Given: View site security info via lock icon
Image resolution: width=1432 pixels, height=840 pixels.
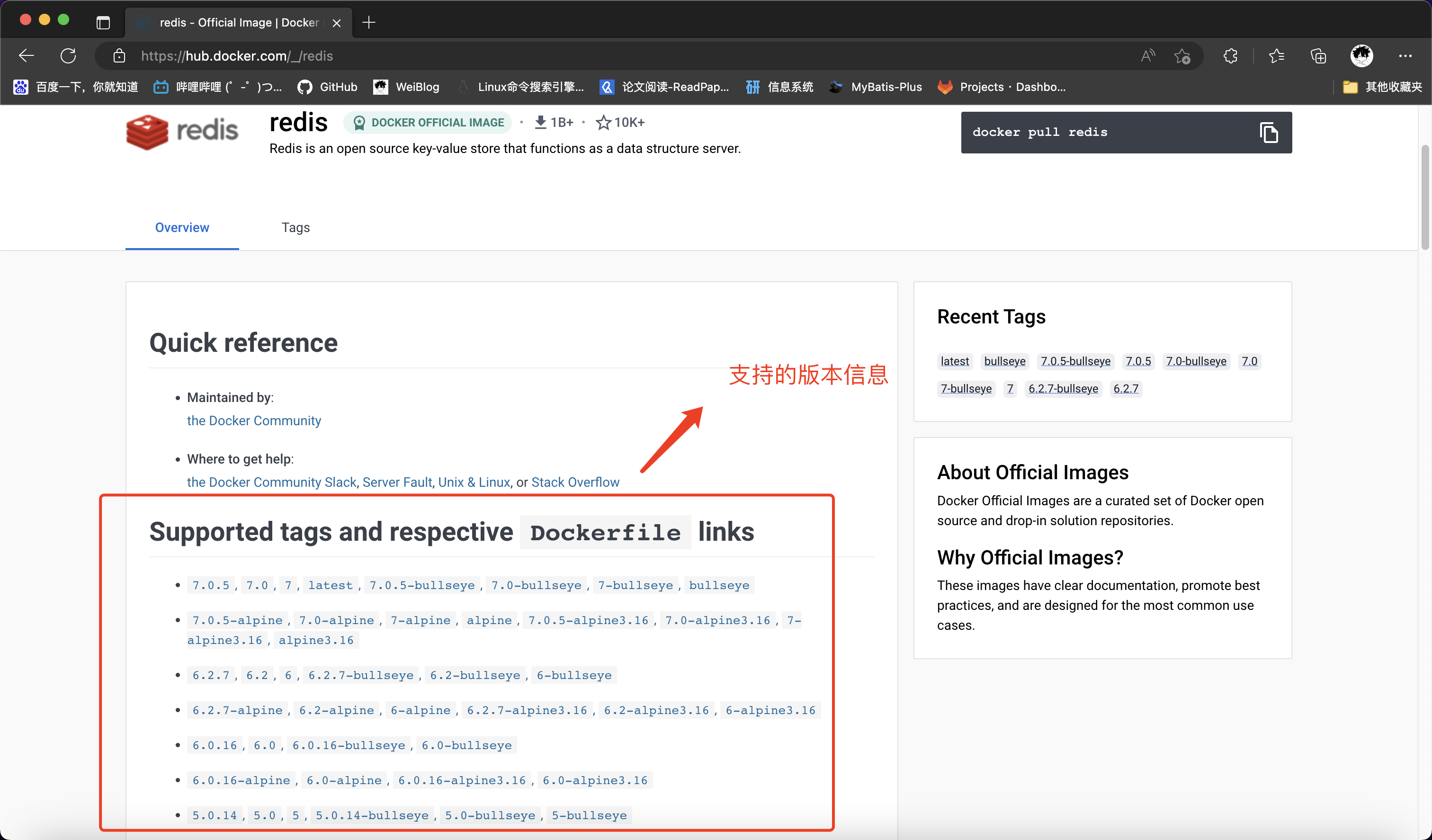Looking at the screenshot, I should (x=119, y=55).
